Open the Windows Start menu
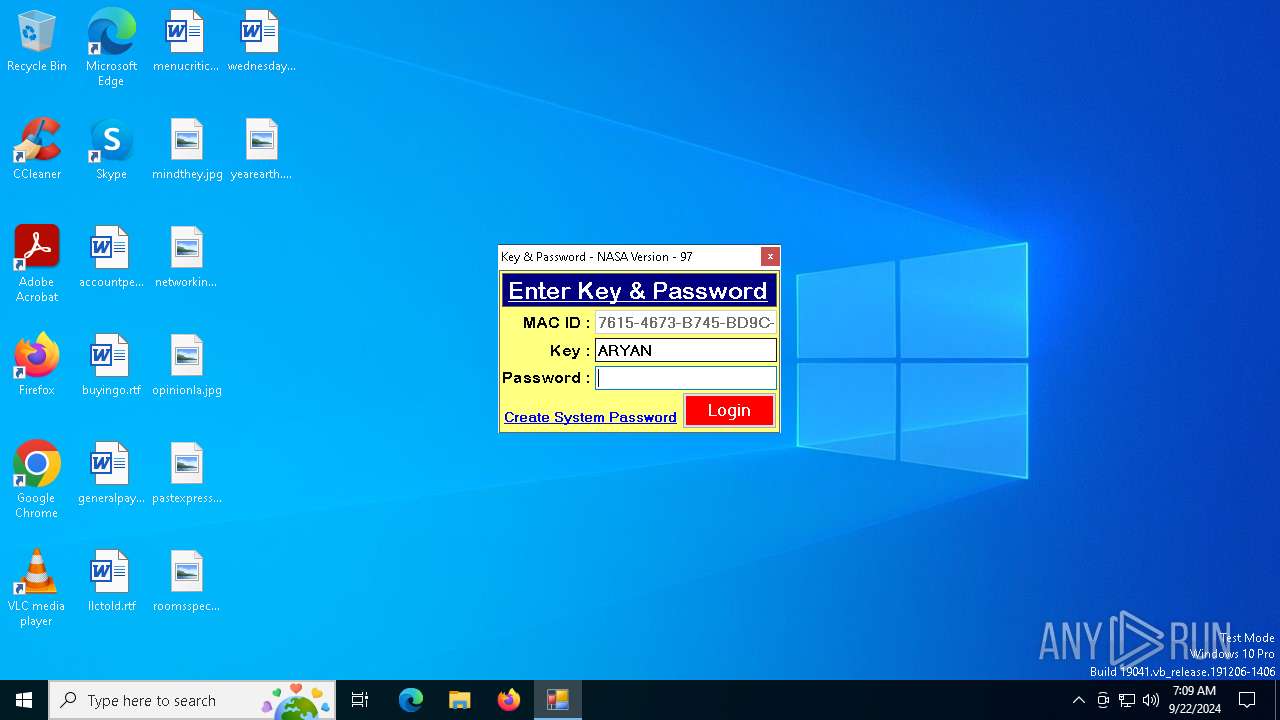The height and width of the screenshot is (720, 1280). 24,700
